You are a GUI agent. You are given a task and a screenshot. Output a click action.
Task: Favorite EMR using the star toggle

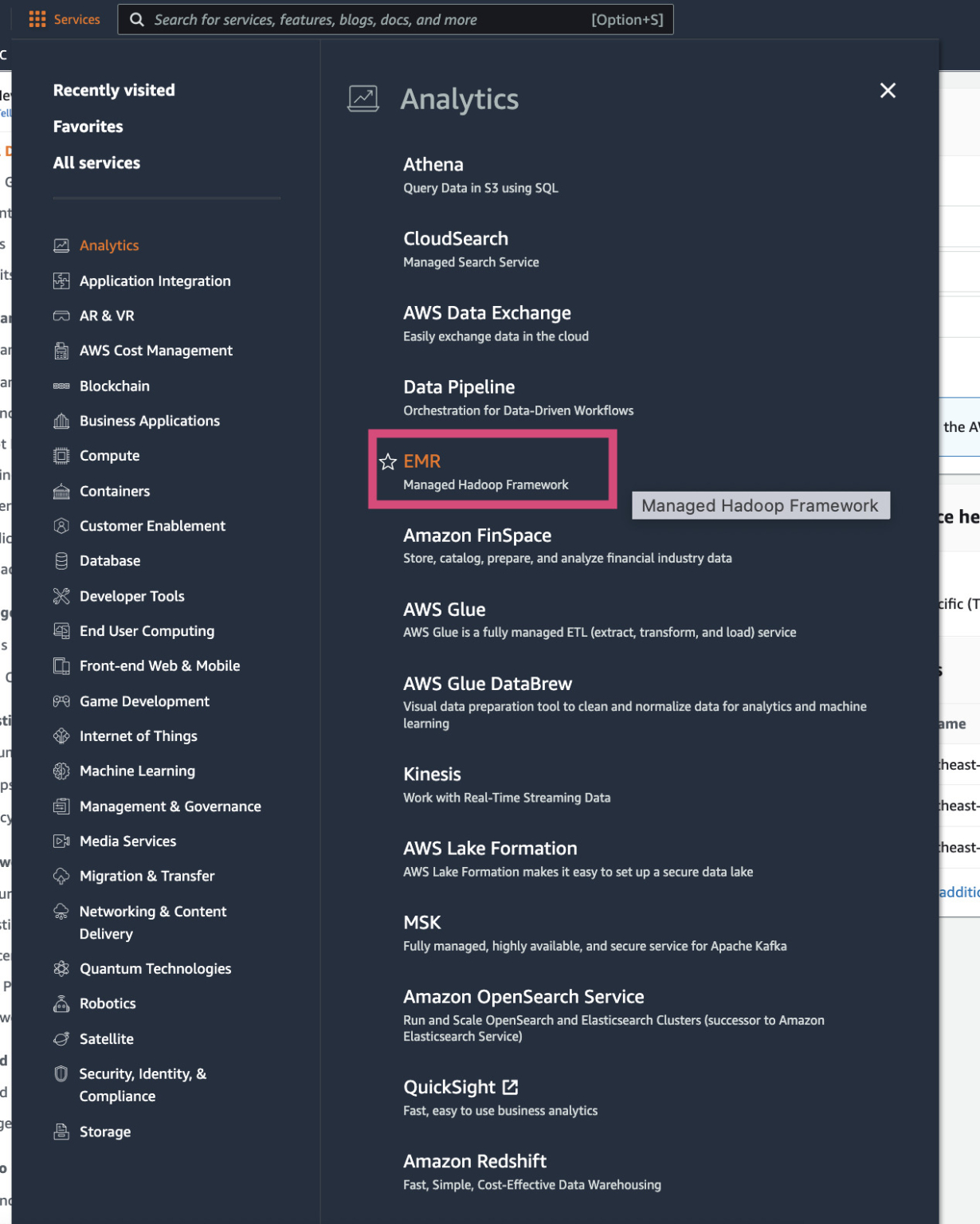tap(389, 461)
